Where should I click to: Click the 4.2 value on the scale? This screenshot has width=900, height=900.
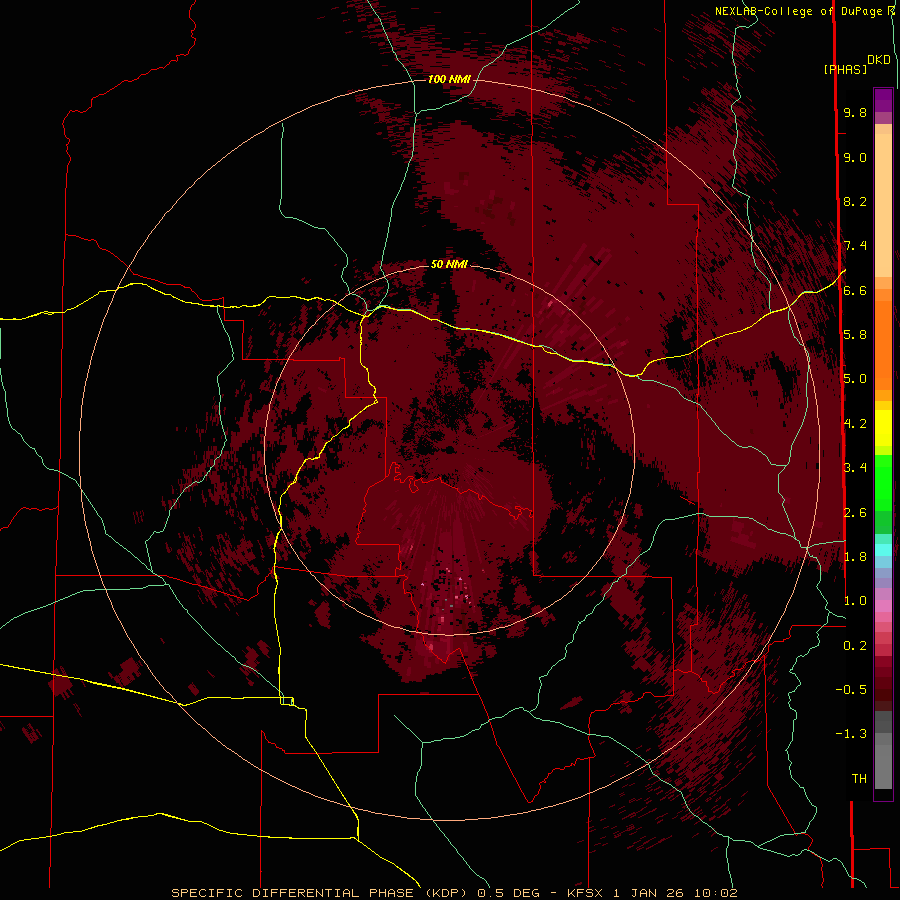(855, 424)
